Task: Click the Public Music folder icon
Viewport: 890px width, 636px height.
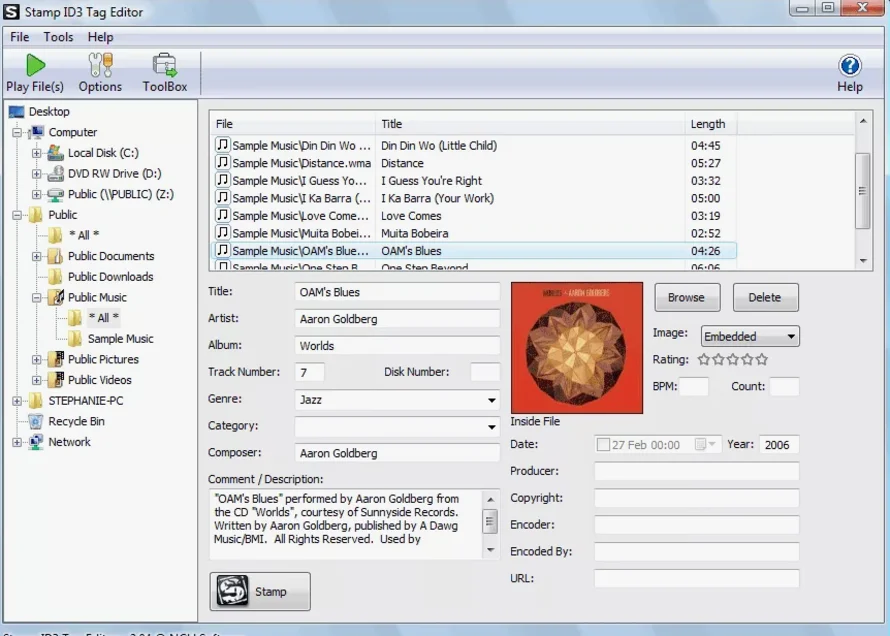Action: tap(56, 297)
